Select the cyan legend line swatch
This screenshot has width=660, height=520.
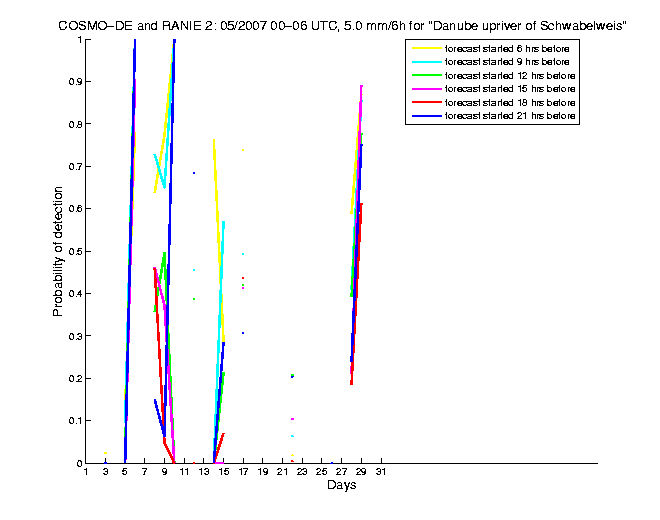(x=427, y=62)
